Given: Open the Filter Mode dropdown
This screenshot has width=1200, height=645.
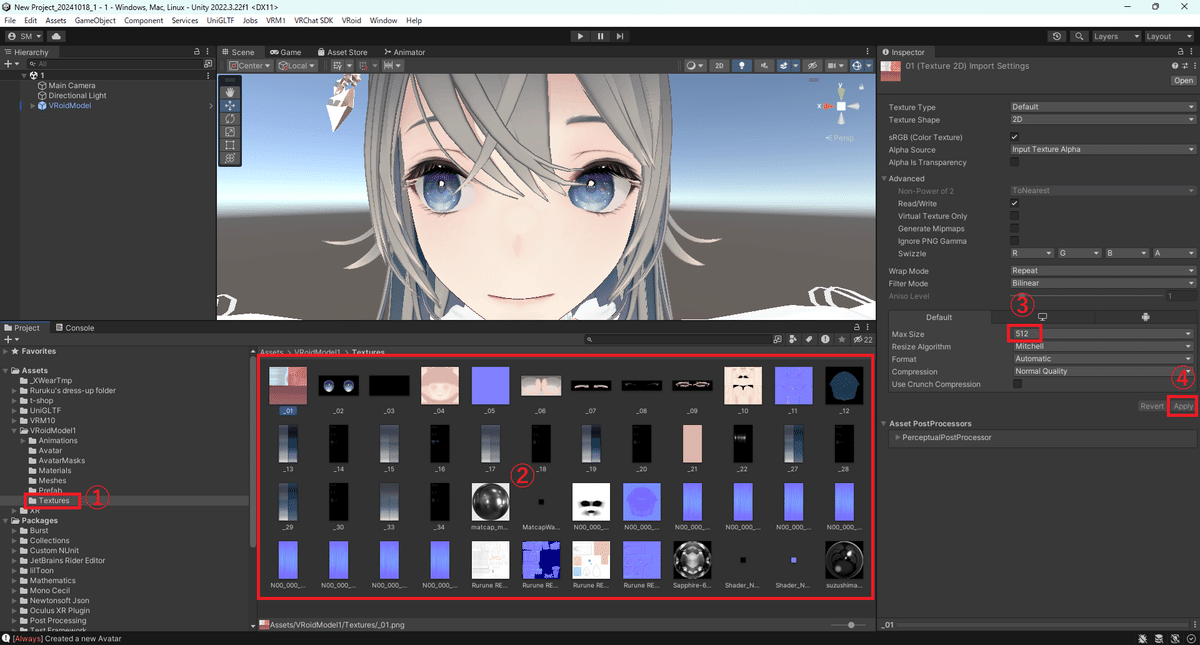Looking at the screenshot, I should tap(1103, 284).
